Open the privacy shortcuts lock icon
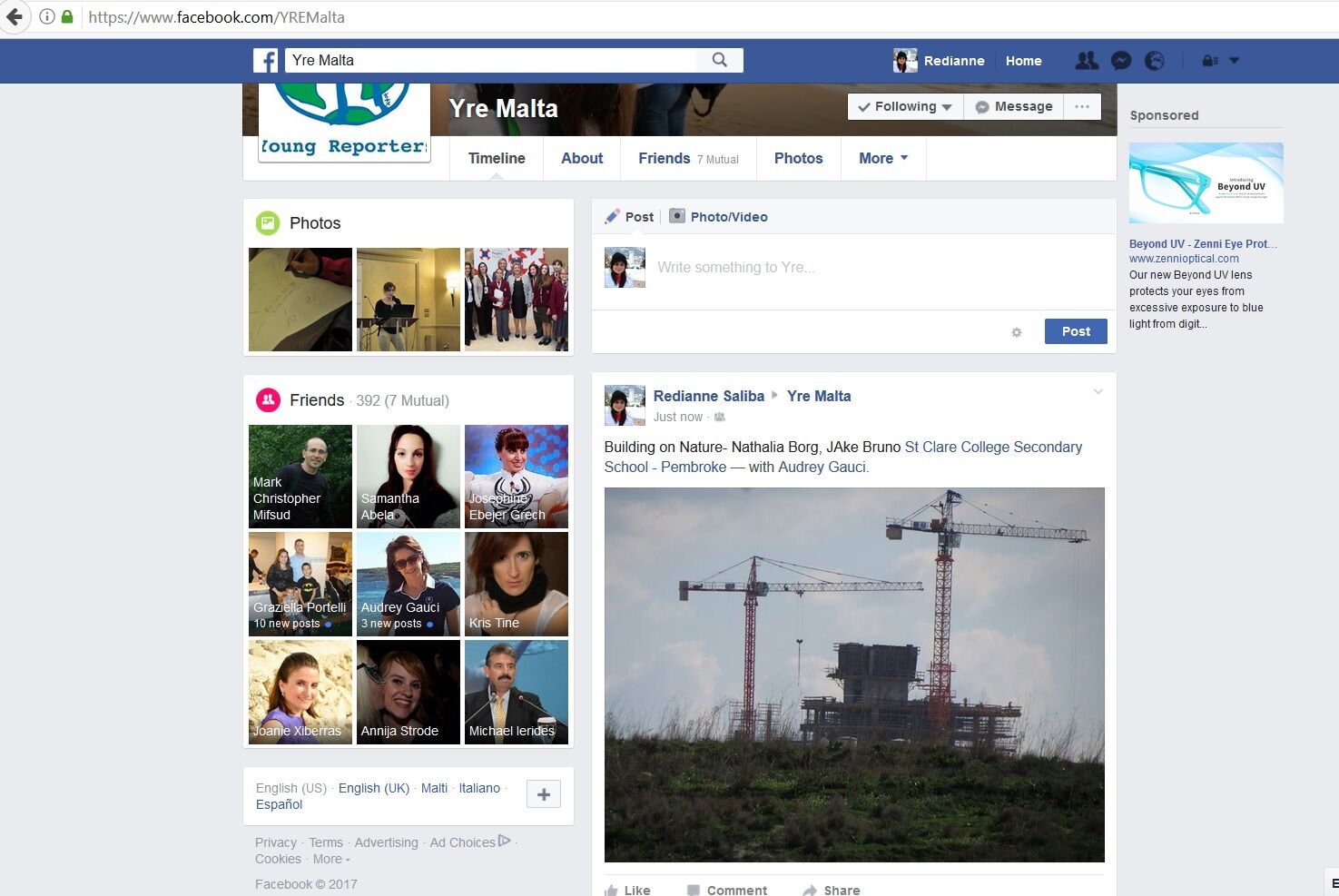Screen dimensions: 1339x896 (x=1209, y=61)
